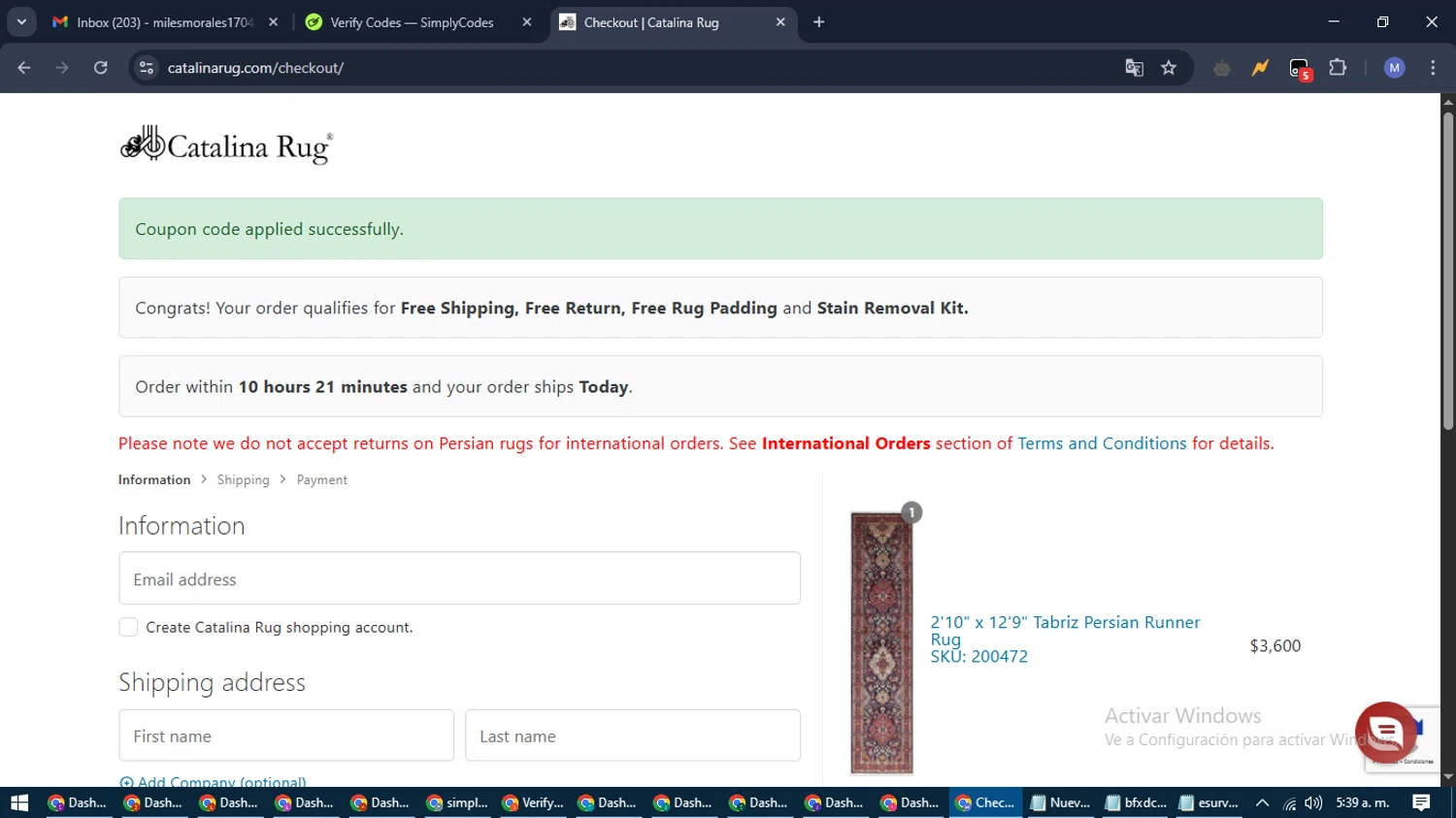Open the Tabriz Persian Runner Rug link
Image resolution: width=1456 pixels, height=818 pixels.
tap(1065, 631)
